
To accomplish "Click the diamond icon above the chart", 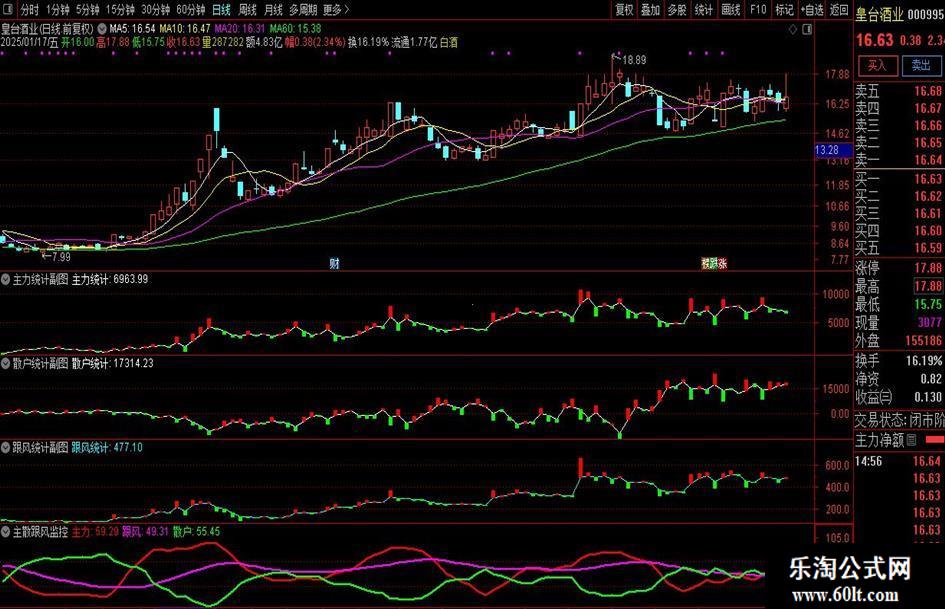I will [793, 29].
